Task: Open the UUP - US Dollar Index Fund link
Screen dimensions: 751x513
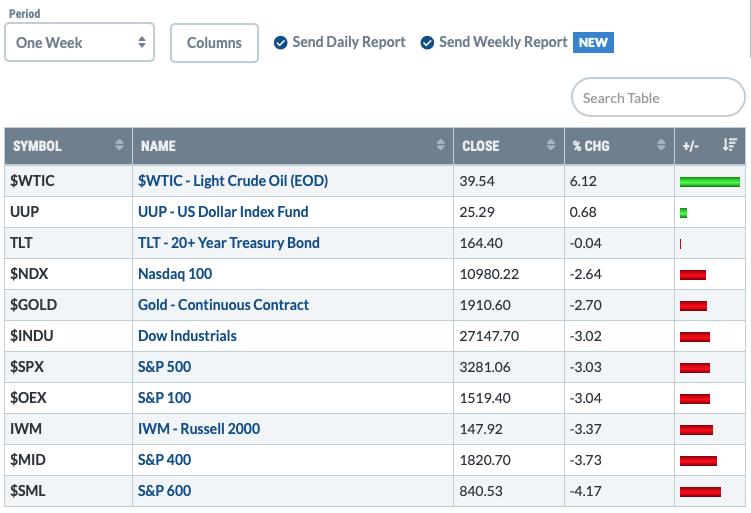Action: coord(223,212)
